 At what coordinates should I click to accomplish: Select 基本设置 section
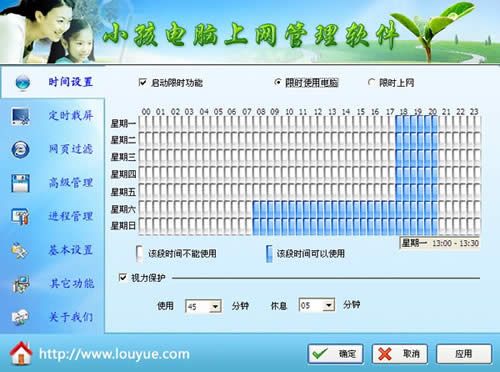[x=70, y=250]
